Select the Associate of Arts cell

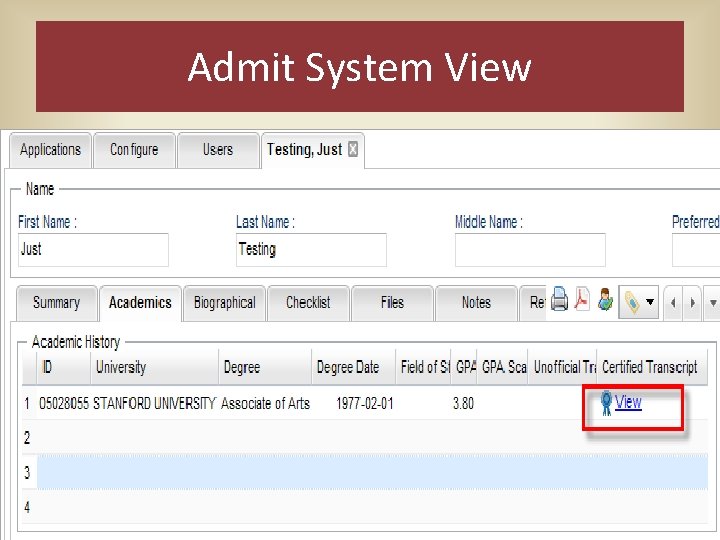[265, 404]
